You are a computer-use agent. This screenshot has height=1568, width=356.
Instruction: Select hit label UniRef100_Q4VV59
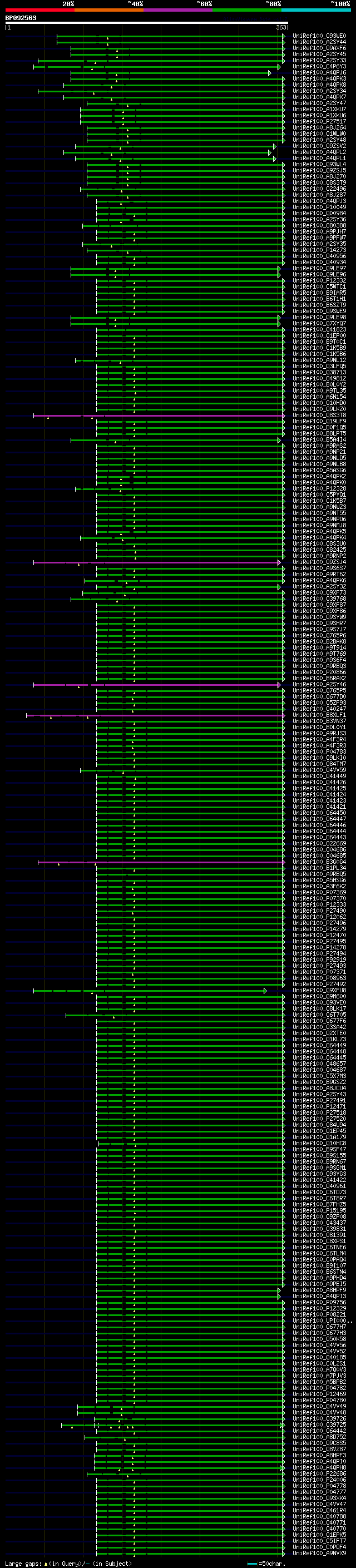pos(319,770)
